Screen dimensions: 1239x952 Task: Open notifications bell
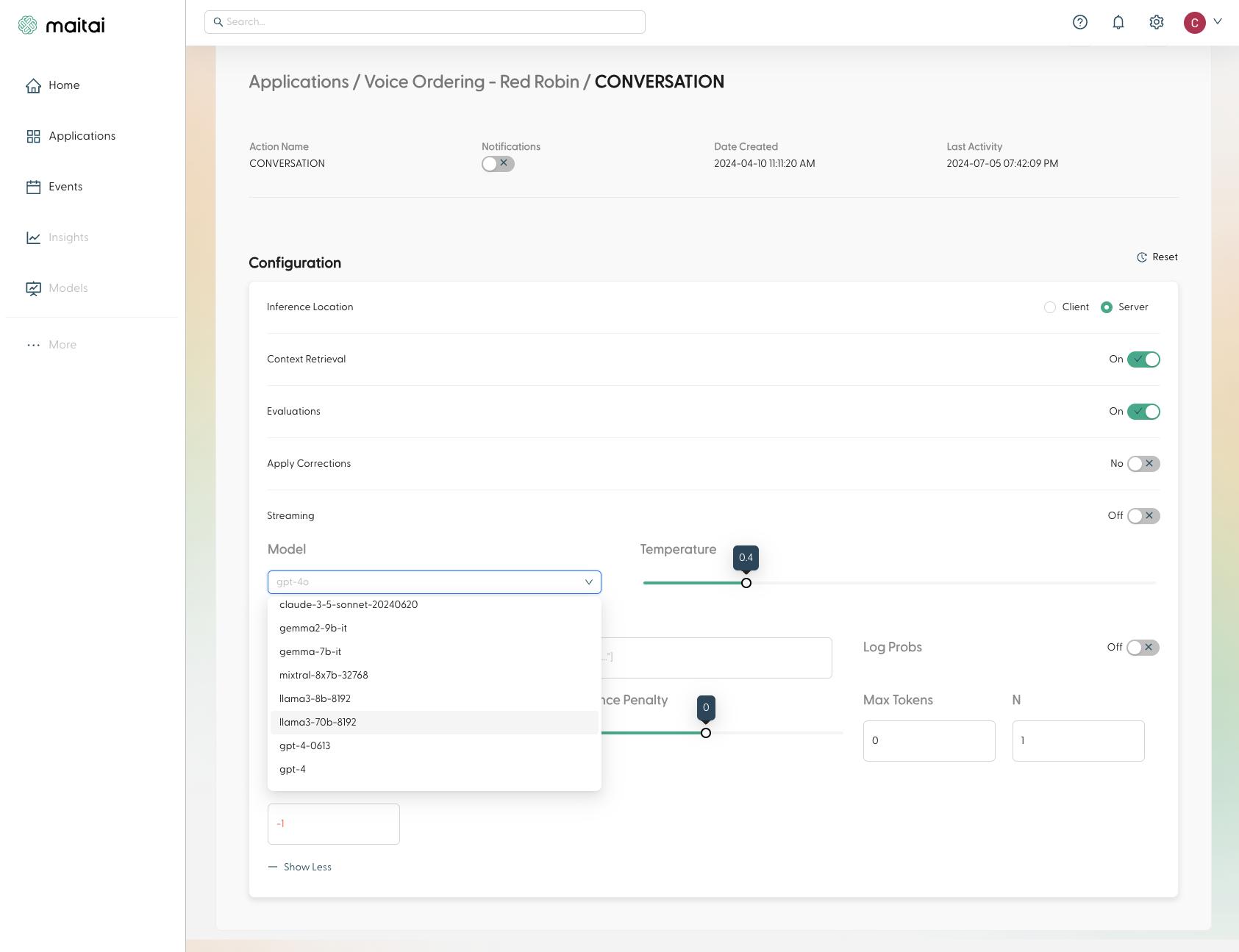(x=1118, y=22)
